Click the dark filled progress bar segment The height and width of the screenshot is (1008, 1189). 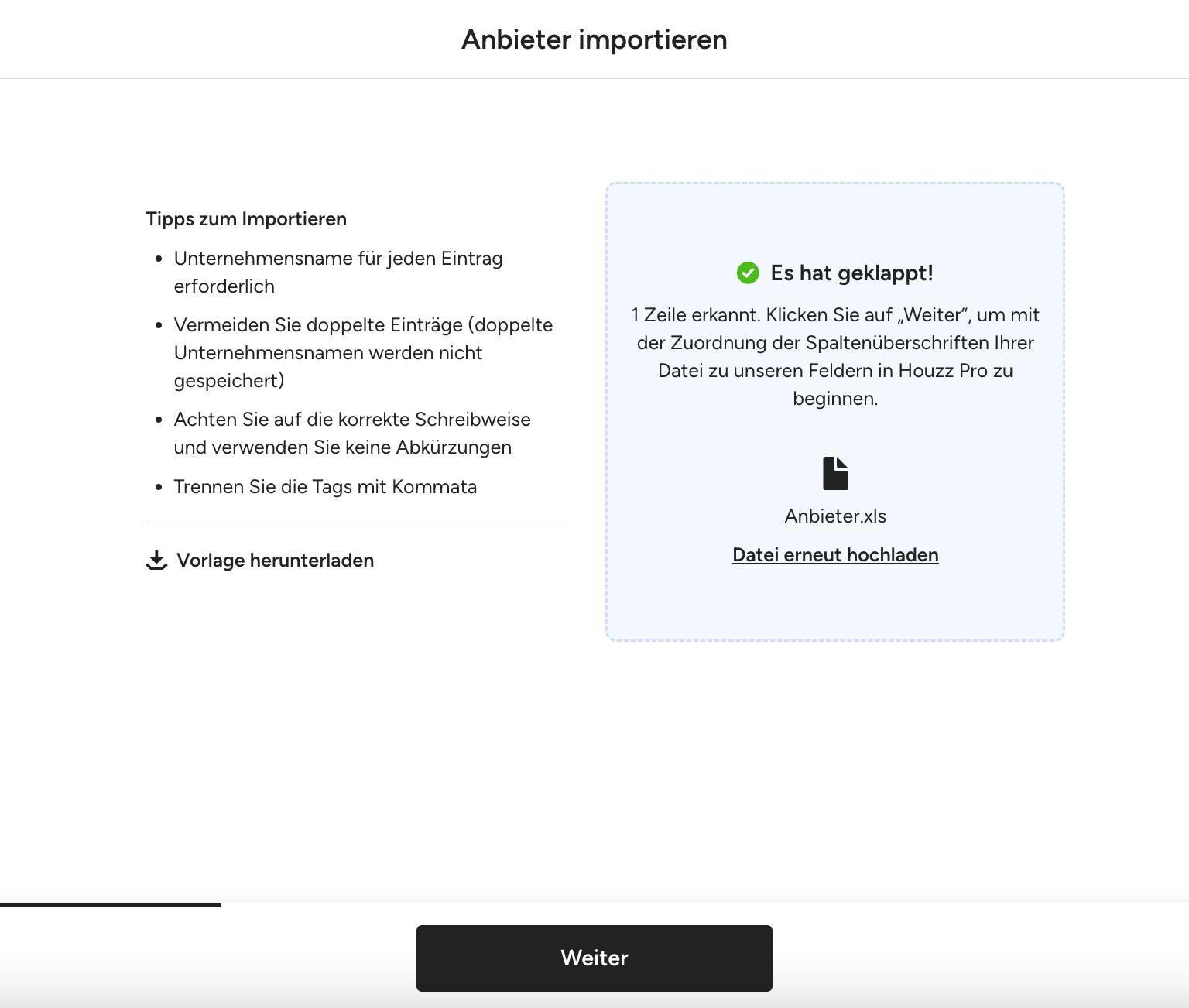tap(111, 904)
